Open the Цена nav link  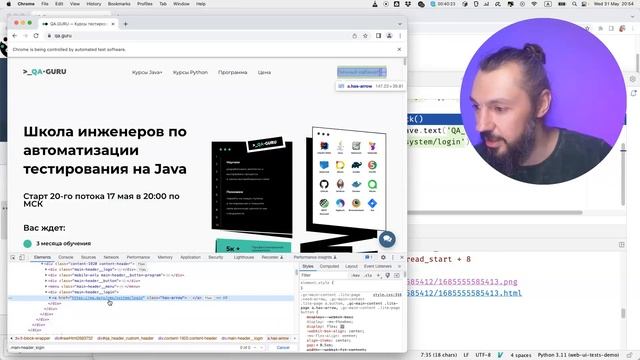(x=264, y=72)
